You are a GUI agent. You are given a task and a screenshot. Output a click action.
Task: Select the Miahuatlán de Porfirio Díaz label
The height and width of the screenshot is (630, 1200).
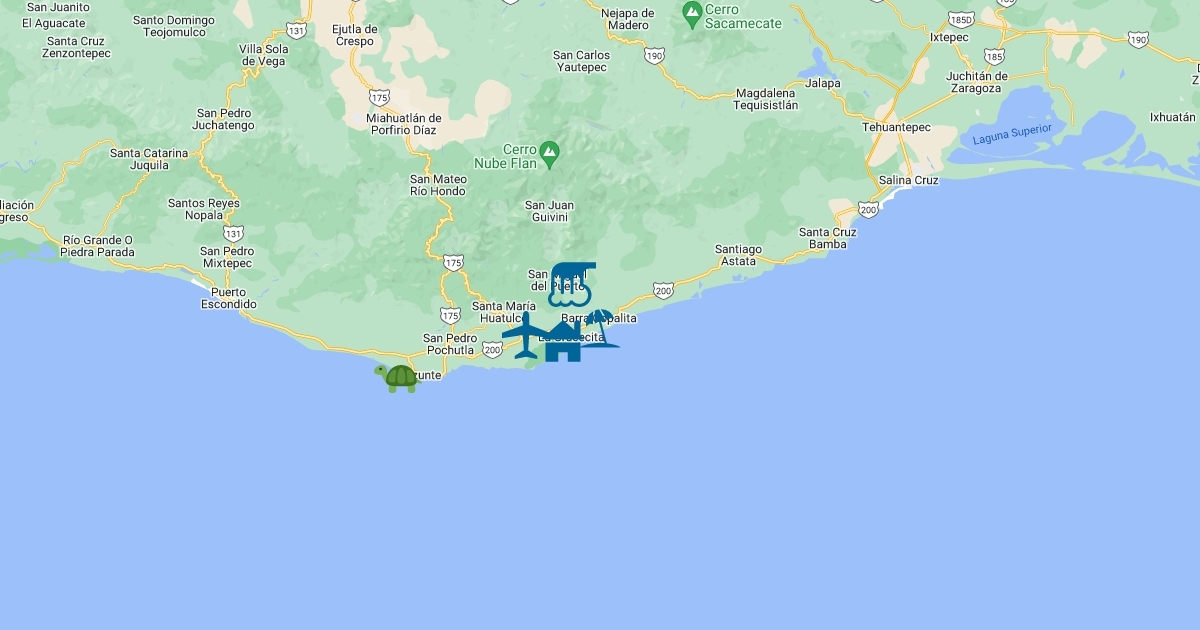click(404, 124)
